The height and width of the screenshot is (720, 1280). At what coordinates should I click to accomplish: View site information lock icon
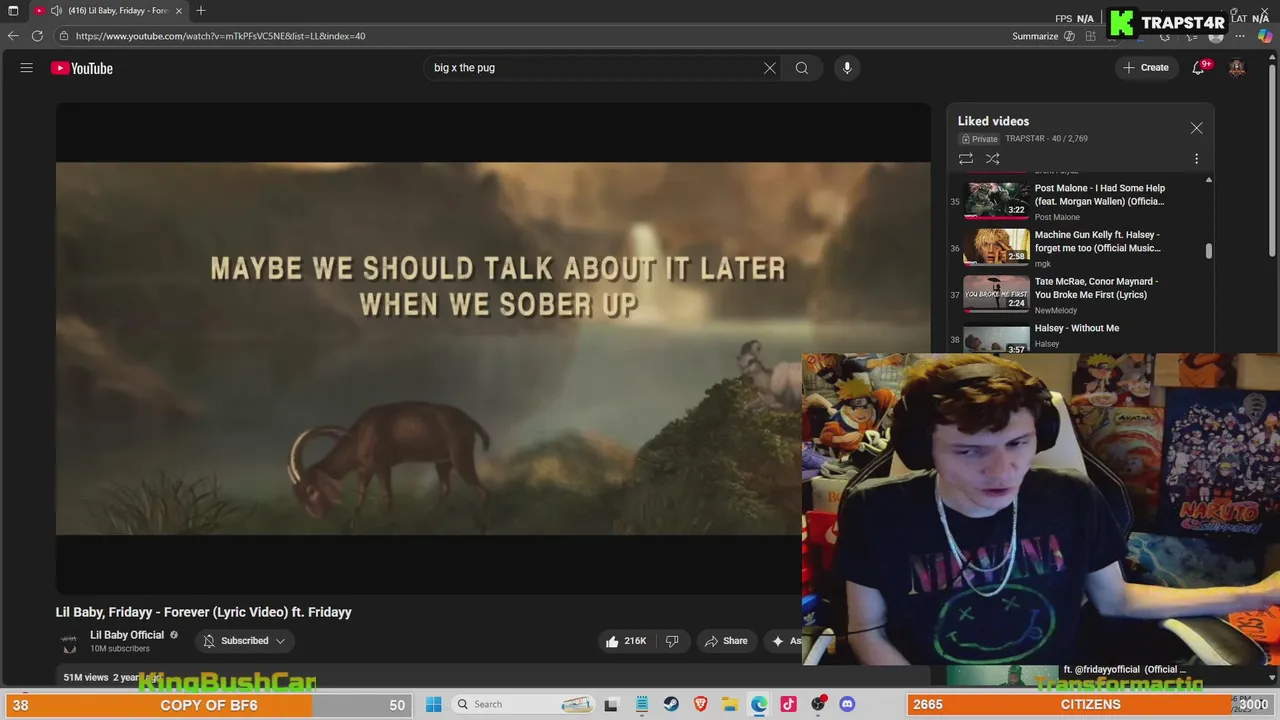point(64,36)
